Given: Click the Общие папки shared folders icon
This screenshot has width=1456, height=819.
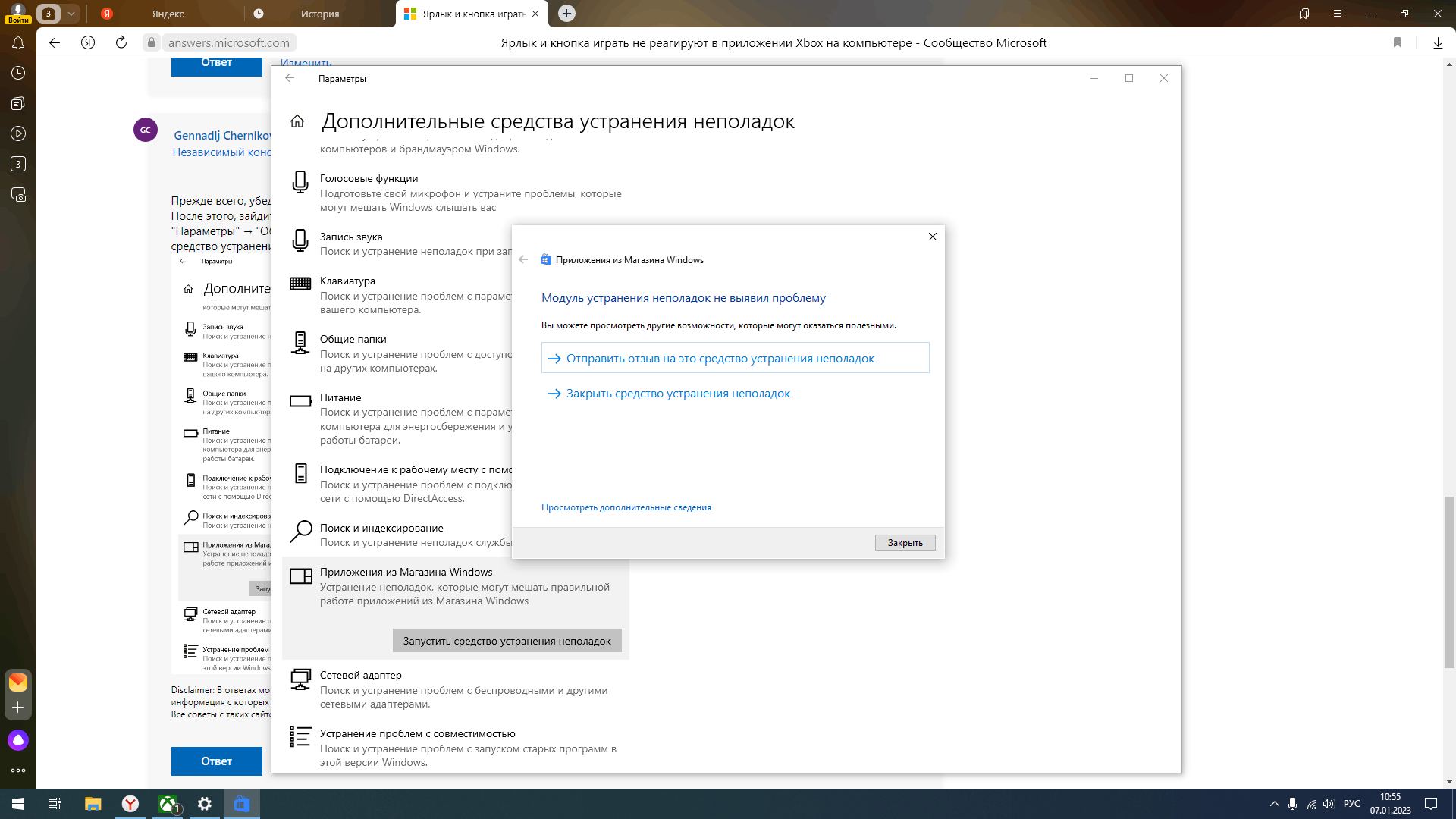Looking at the screenshot, I should [x=300, y=343].
